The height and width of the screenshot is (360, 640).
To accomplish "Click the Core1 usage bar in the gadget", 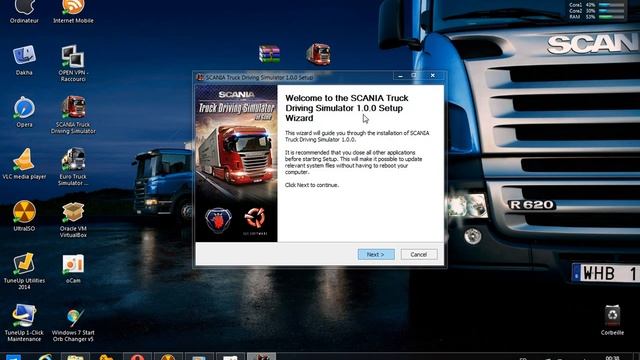I will [611, 5].
